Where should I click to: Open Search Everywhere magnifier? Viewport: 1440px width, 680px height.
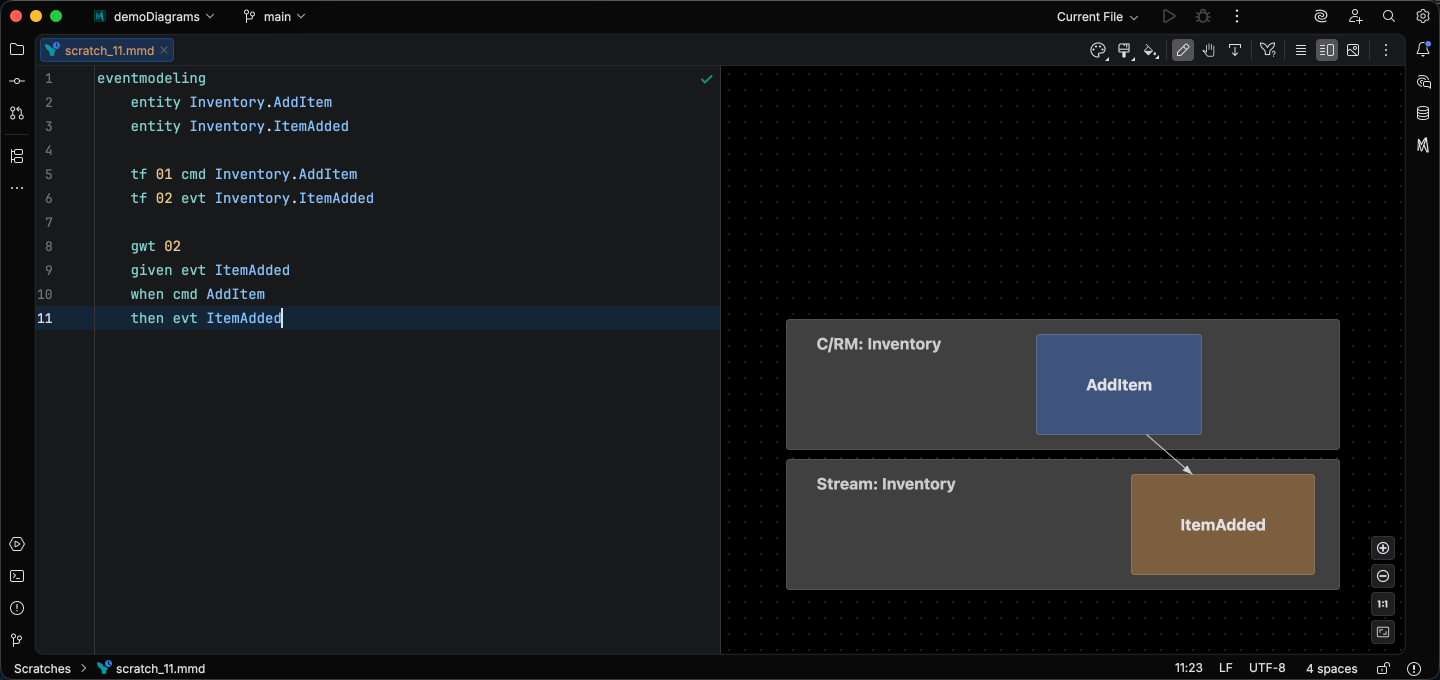point(1389,16)
